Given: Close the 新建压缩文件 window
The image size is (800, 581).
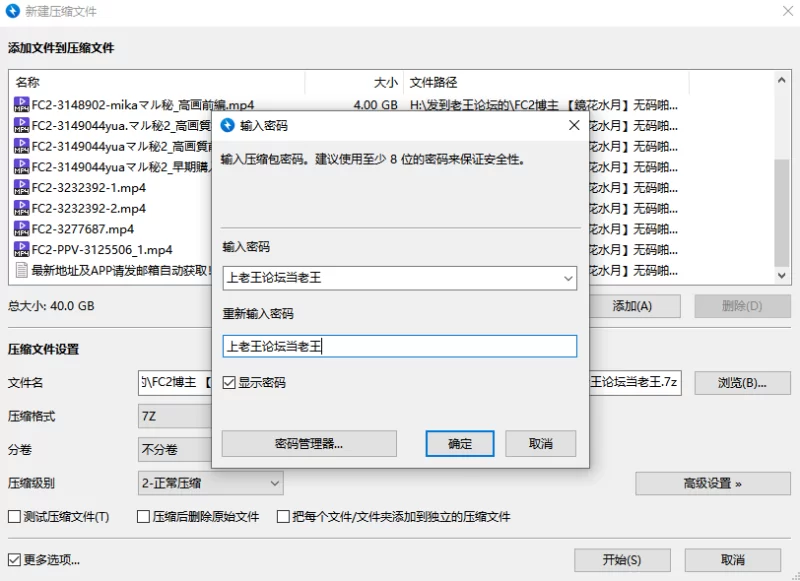Looking at the screenshot, I should coord(788,11).
